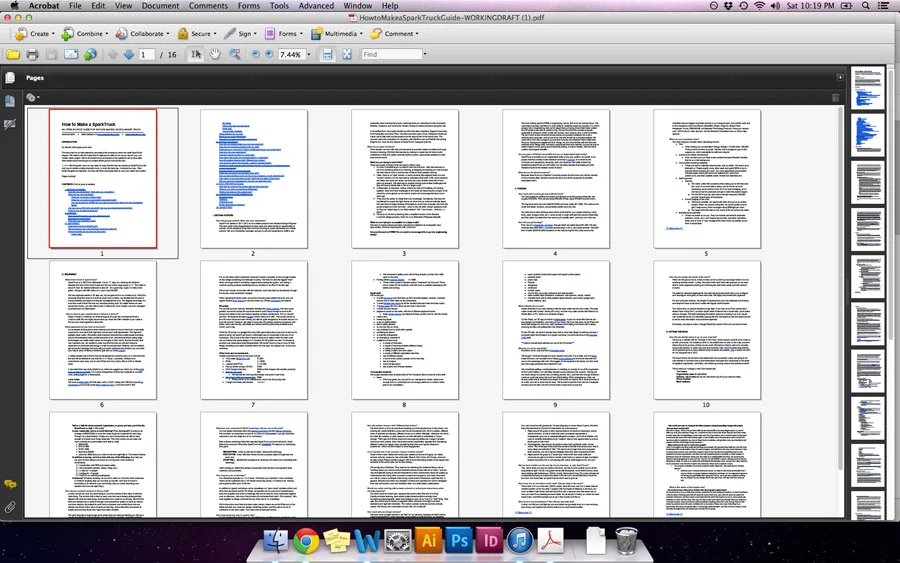Click the Pages panel vertical scrollbar

tap(841, 287)
